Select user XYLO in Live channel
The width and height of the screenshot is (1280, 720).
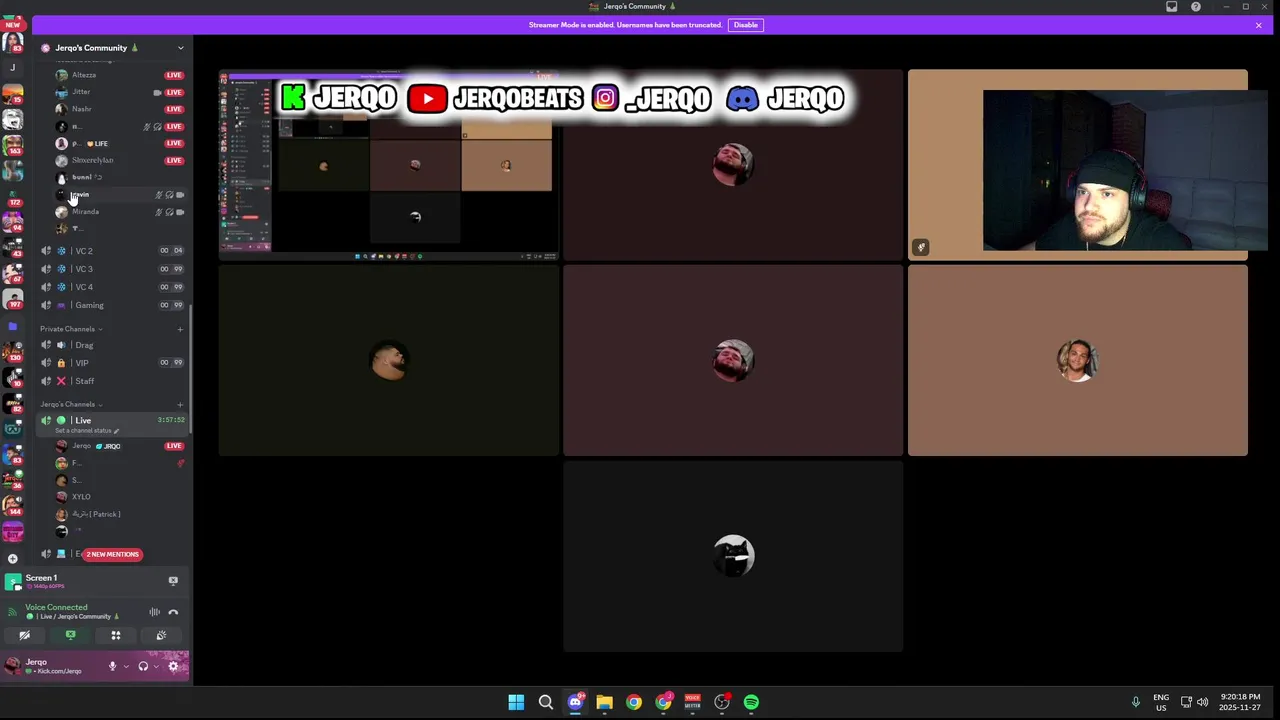[x=81, y=497]
